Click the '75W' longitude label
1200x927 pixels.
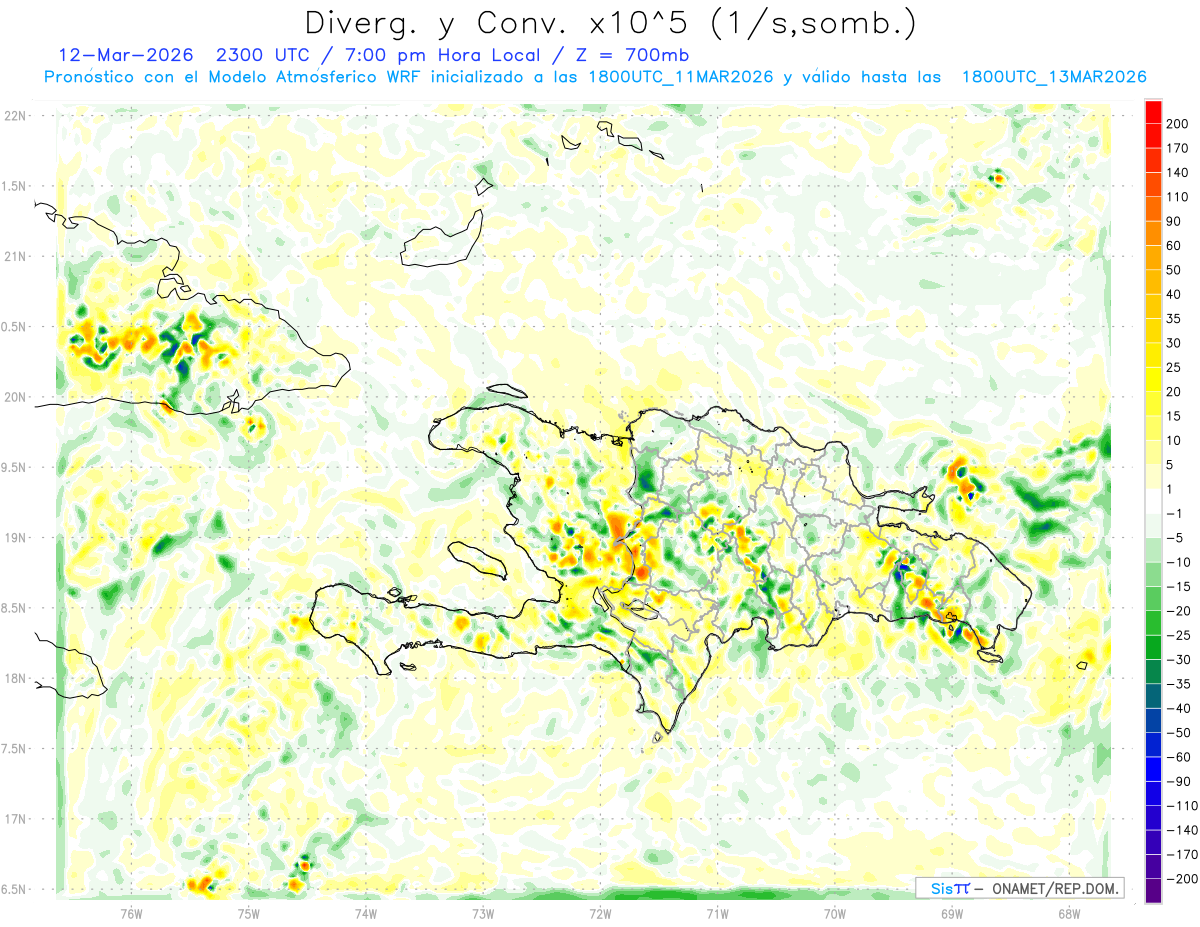248,915
